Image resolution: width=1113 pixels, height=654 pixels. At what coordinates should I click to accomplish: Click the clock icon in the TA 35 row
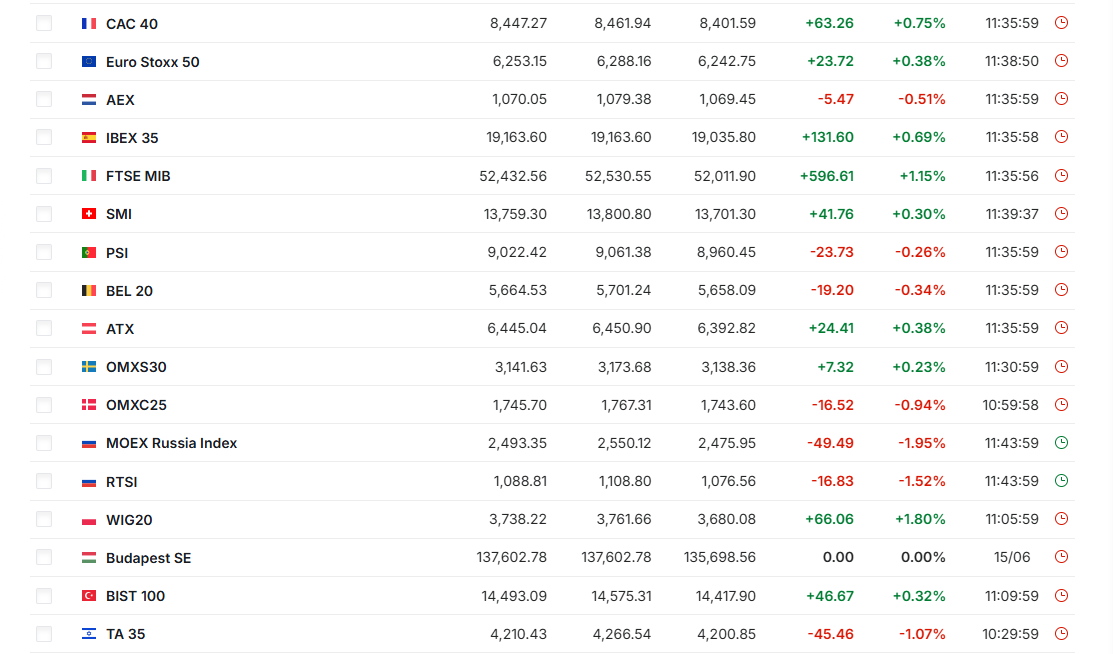click(x=1061, y=633)
